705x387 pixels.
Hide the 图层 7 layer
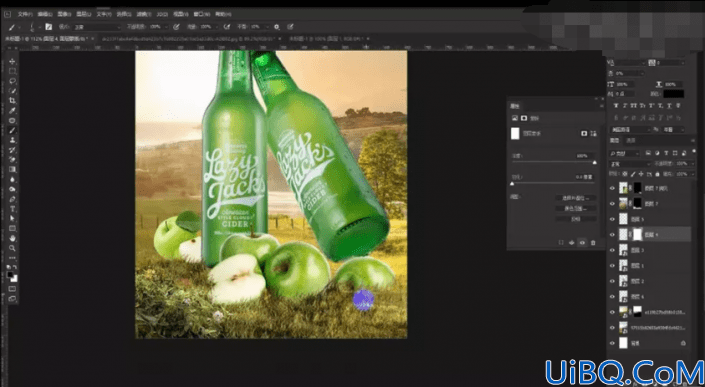coord(612,204)
